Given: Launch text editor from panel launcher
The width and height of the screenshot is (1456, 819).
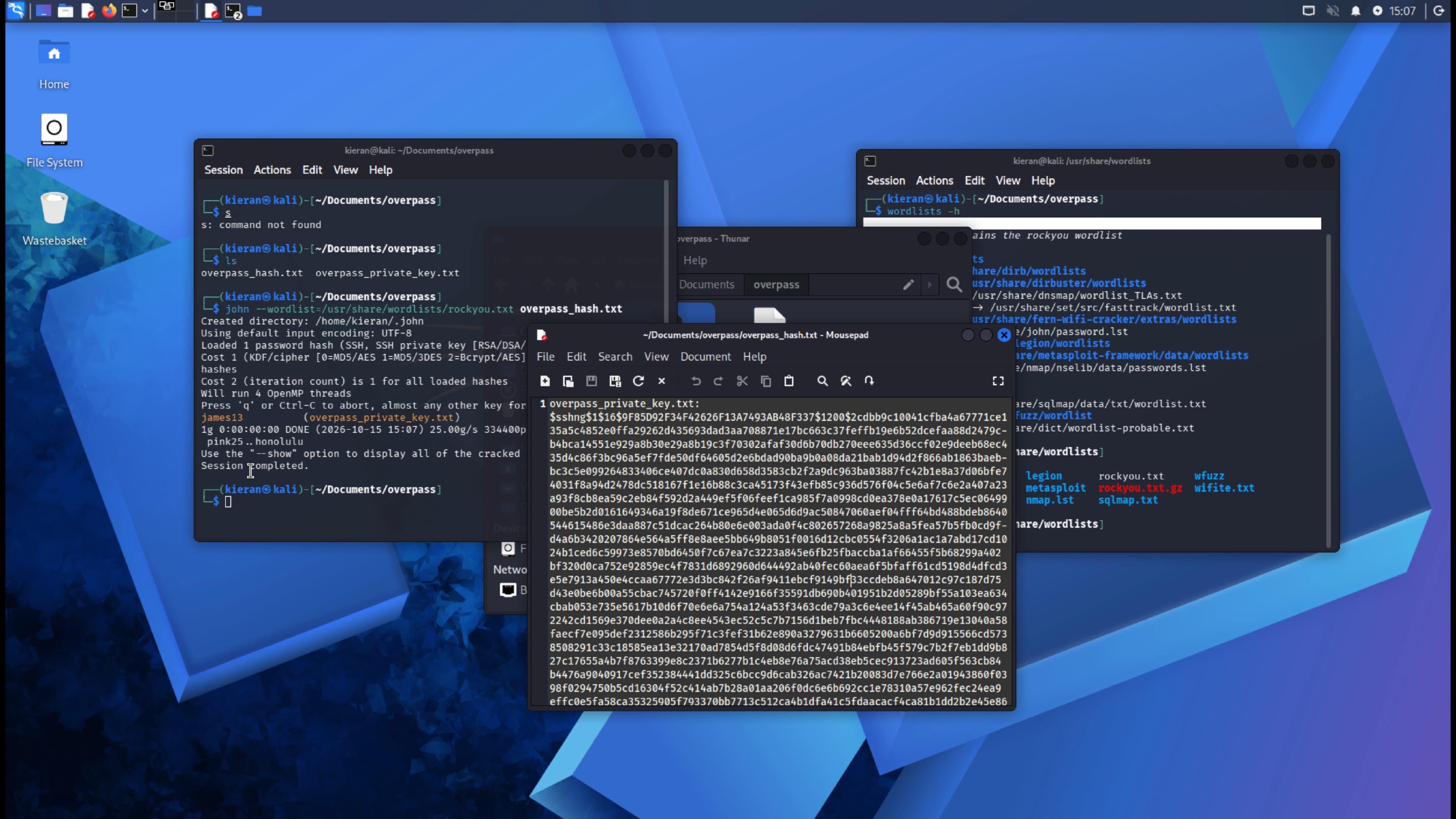Looking at the screenshot, I should point(88,11).
